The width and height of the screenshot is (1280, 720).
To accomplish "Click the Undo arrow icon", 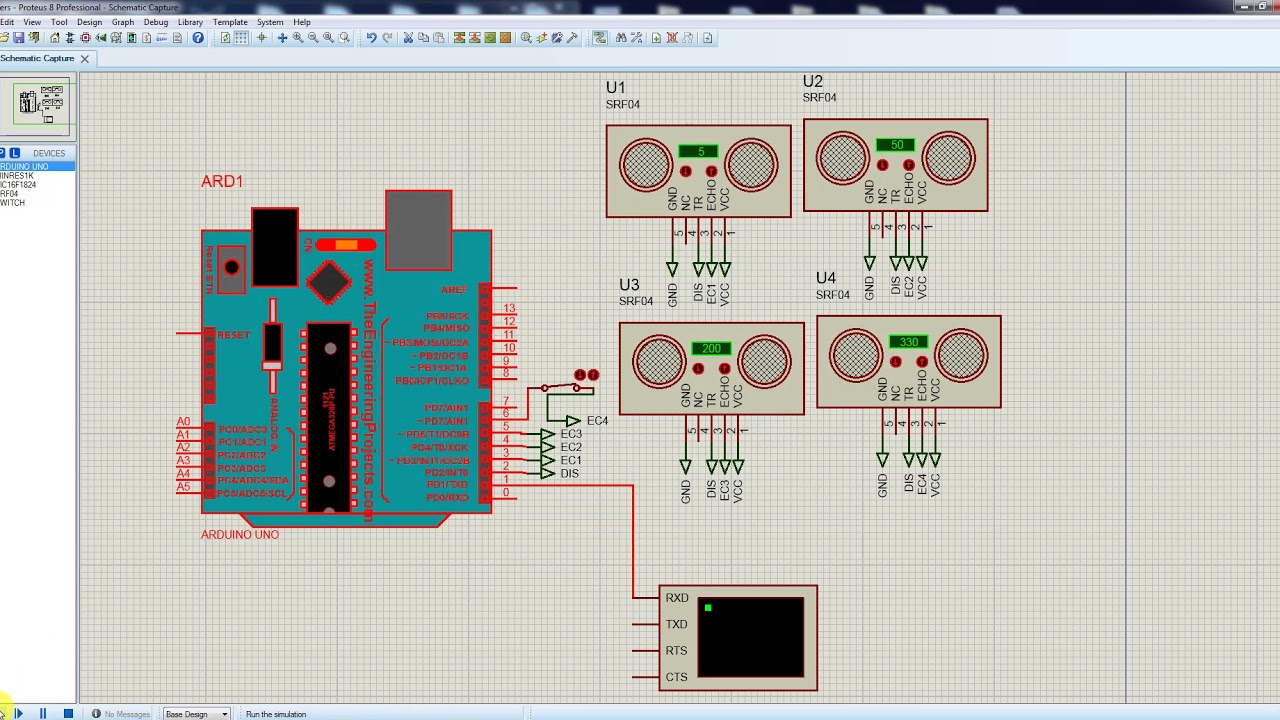I will [x=371, y=38].
